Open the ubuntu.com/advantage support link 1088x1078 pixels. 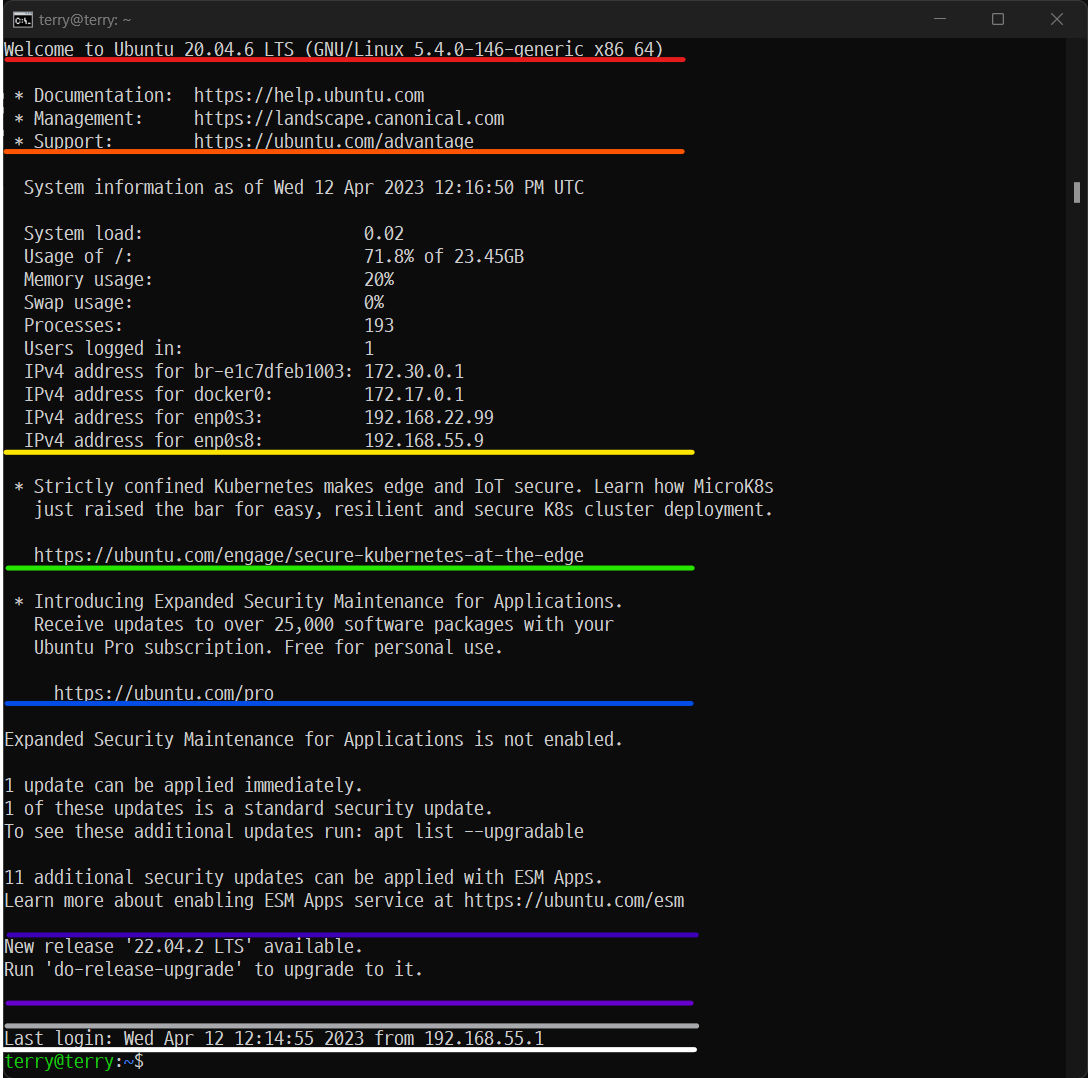[334, 141]
